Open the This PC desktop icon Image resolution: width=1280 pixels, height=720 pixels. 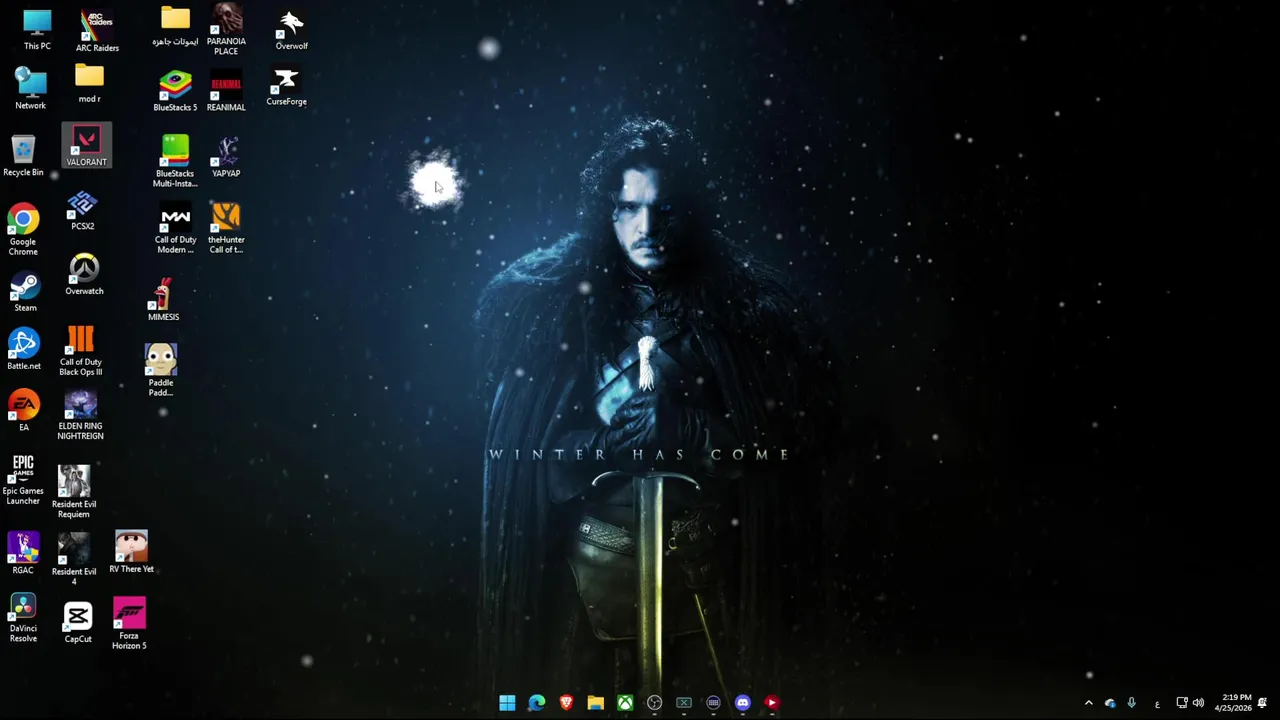click(37, 30)
